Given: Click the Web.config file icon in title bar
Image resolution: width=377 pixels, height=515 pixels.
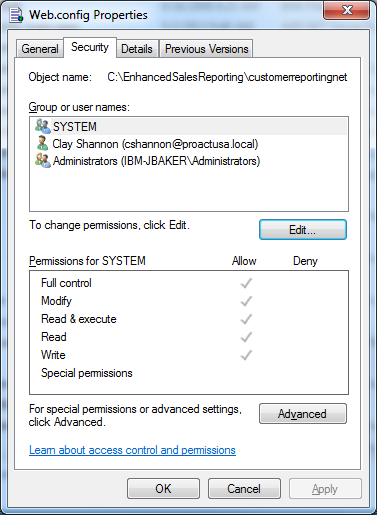Looking at the screenshot, I should [16, 15].
